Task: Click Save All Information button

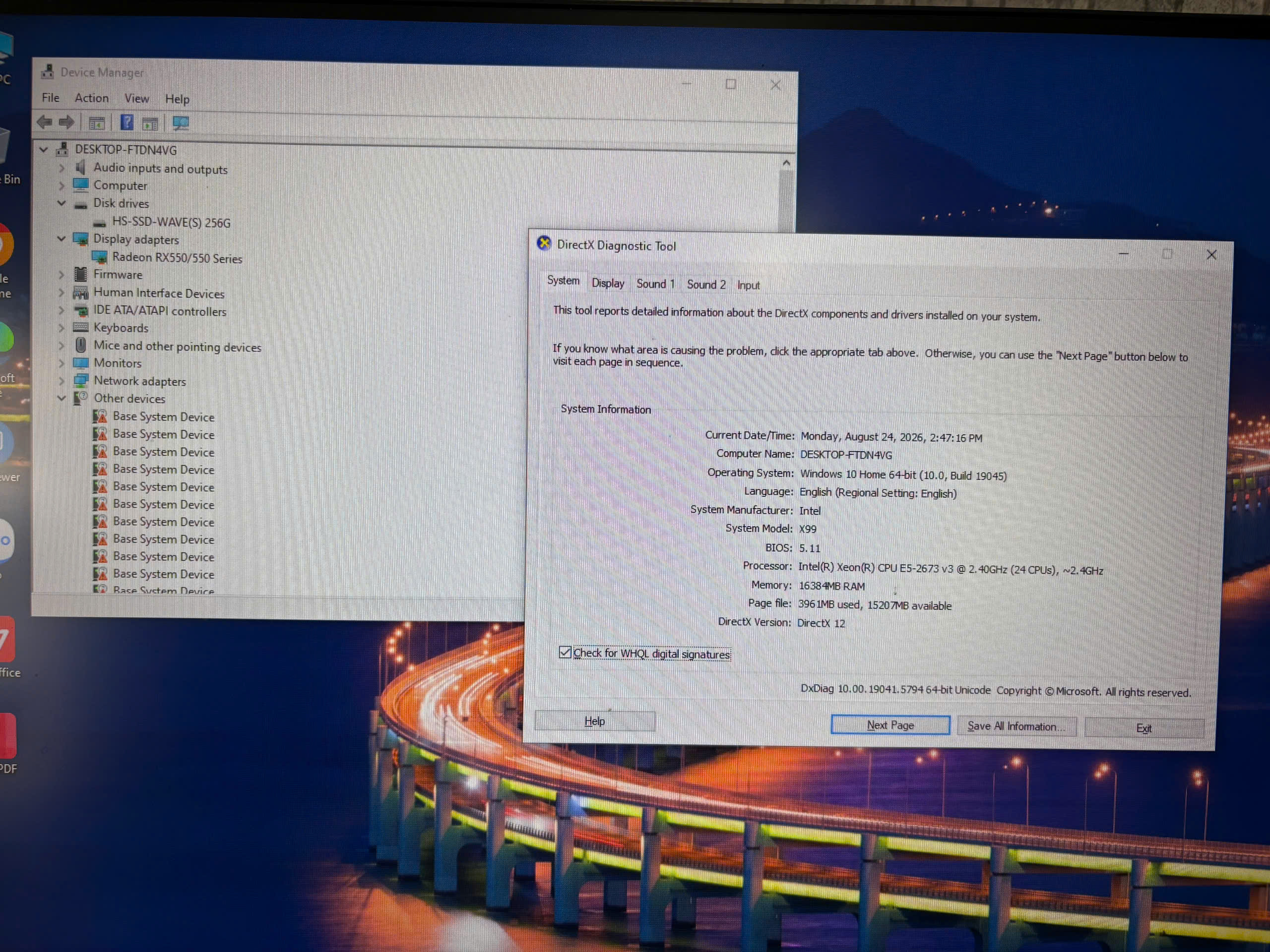Action: pyautogui.click(x=1016, y=726)
